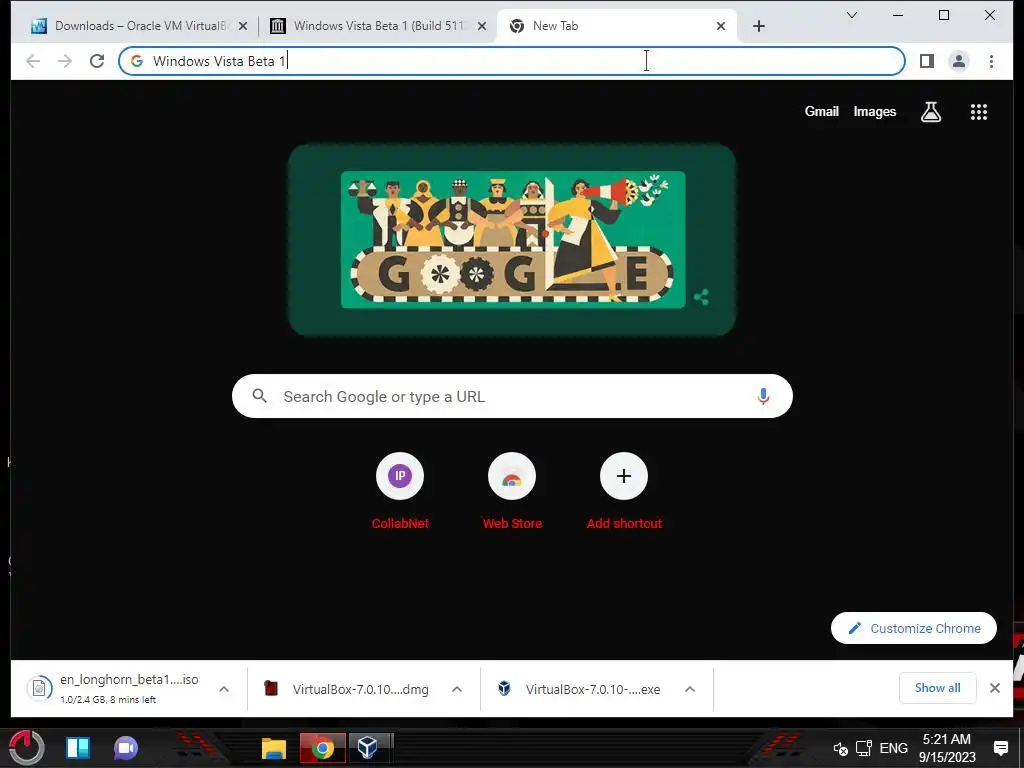Go back to the previous page
Viewport: 1024px width, 768px height.
pyautogui.click(x=33, y=61)
